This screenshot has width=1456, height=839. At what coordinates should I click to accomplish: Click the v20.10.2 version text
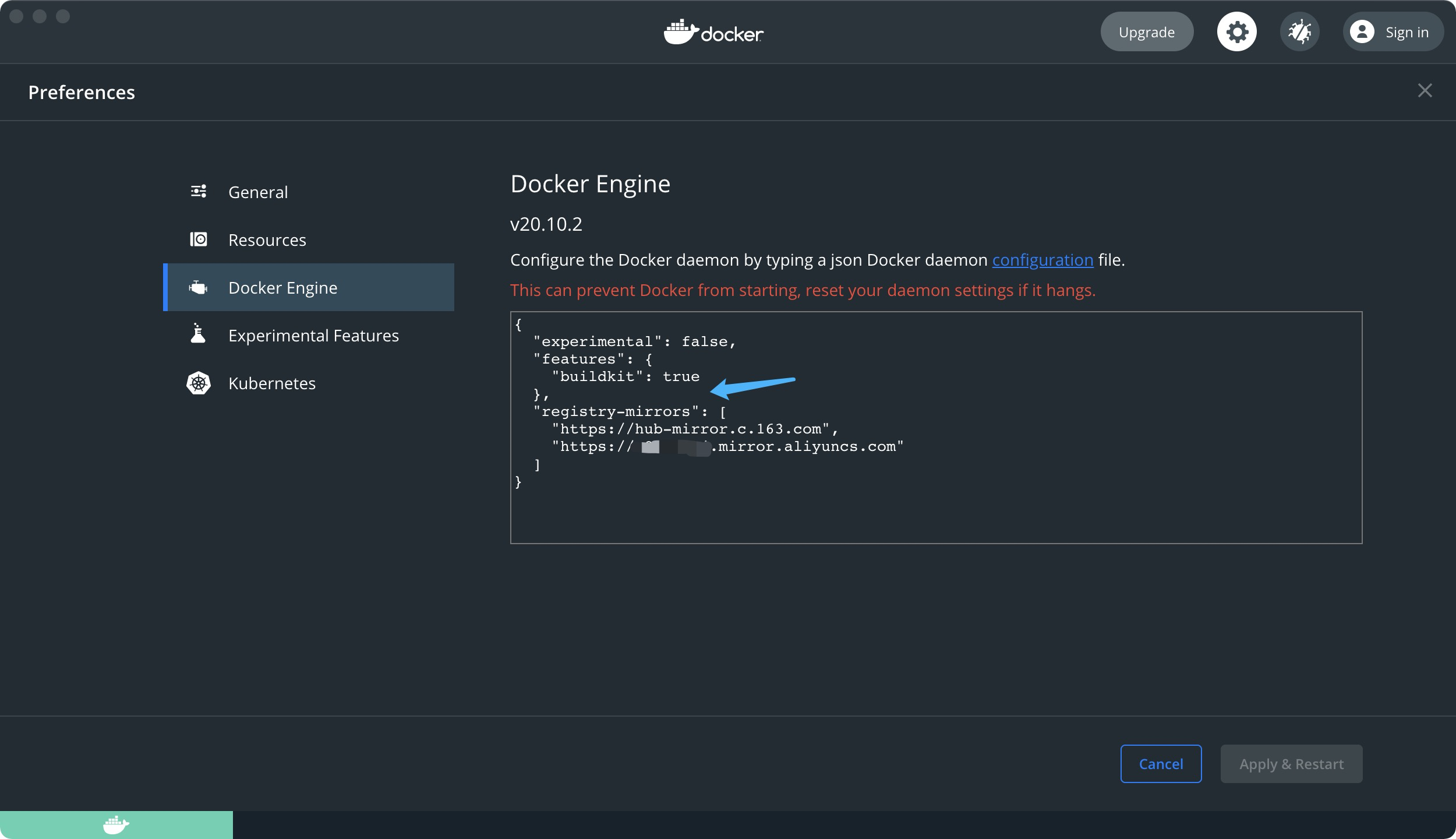tap(546, 224)
